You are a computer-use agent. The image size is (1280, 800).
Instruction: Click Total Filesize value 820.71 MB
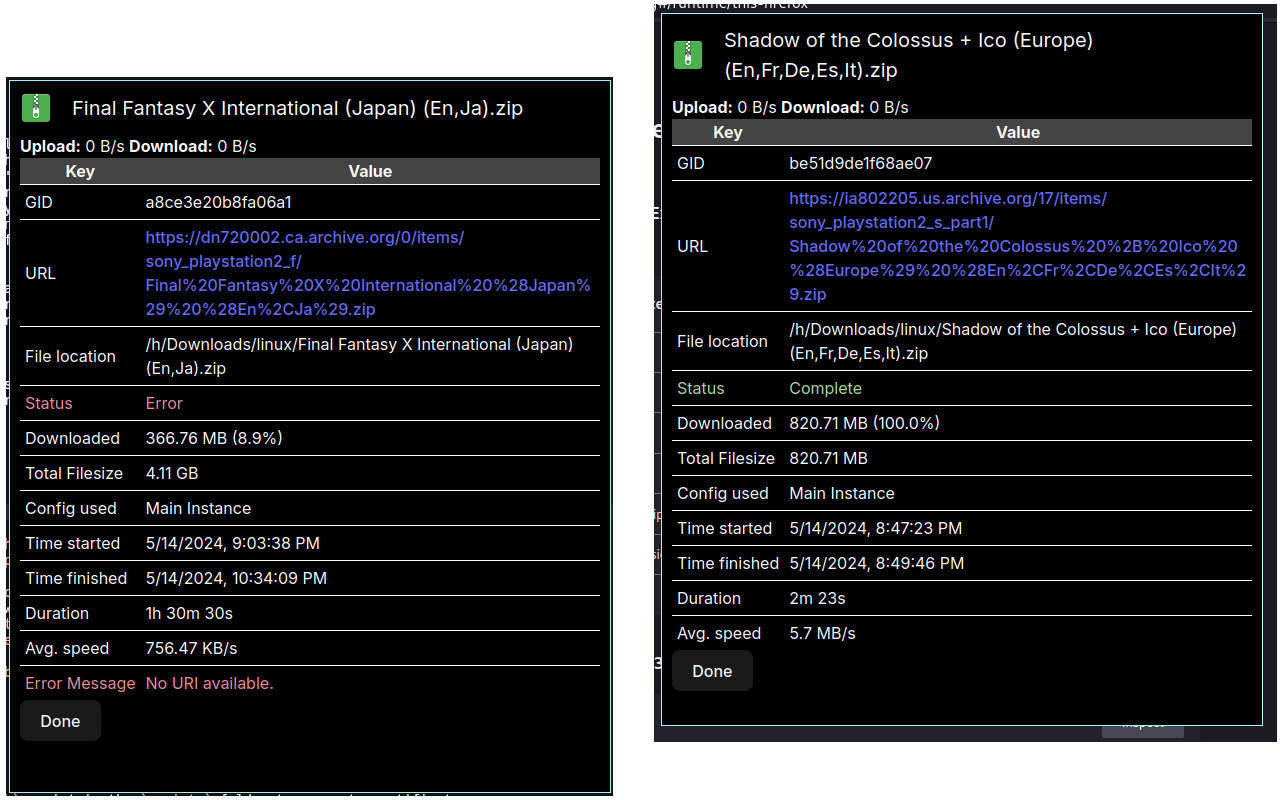click(x=828, y=458)
